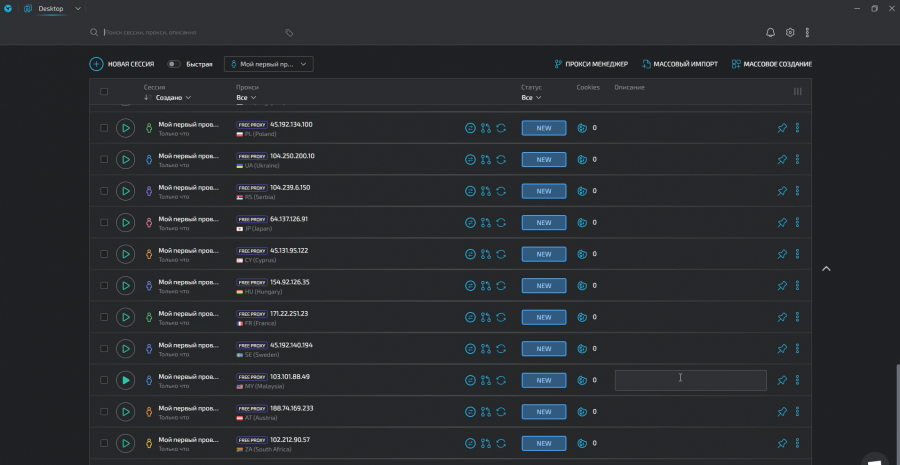The image size is (900, 465).
Task: Click the Cookies column header
Action: click(588, 88)
